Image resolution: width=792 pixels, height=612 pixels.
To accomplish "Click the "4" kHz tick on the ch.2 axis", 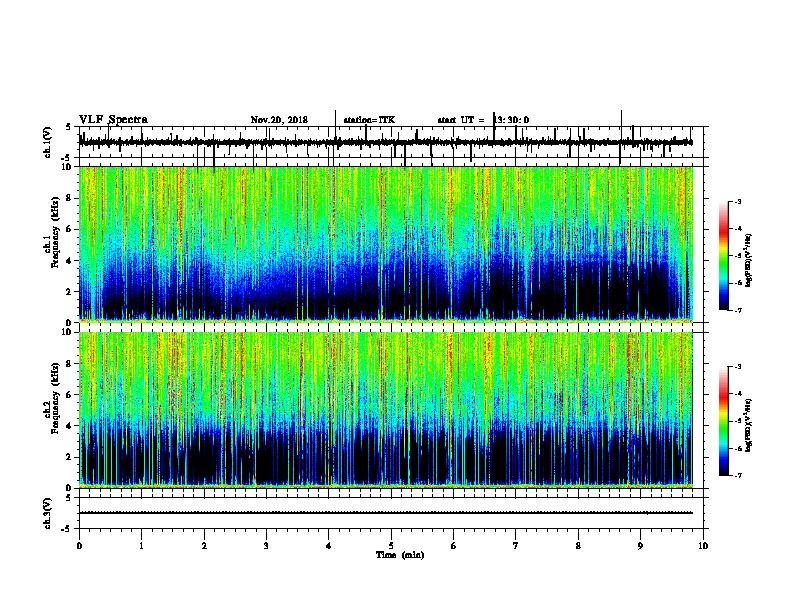I will (69, 426).
